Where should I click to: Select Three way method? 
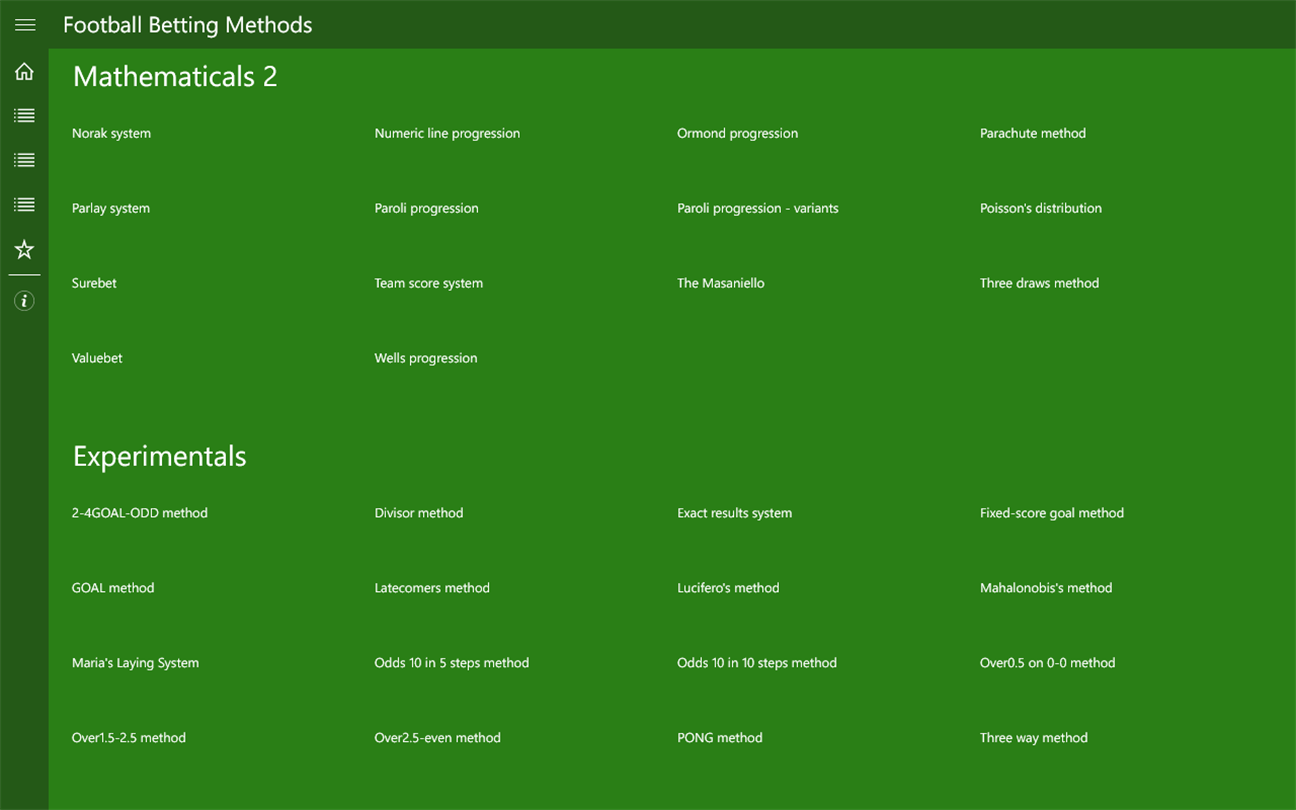[1033, 738]
